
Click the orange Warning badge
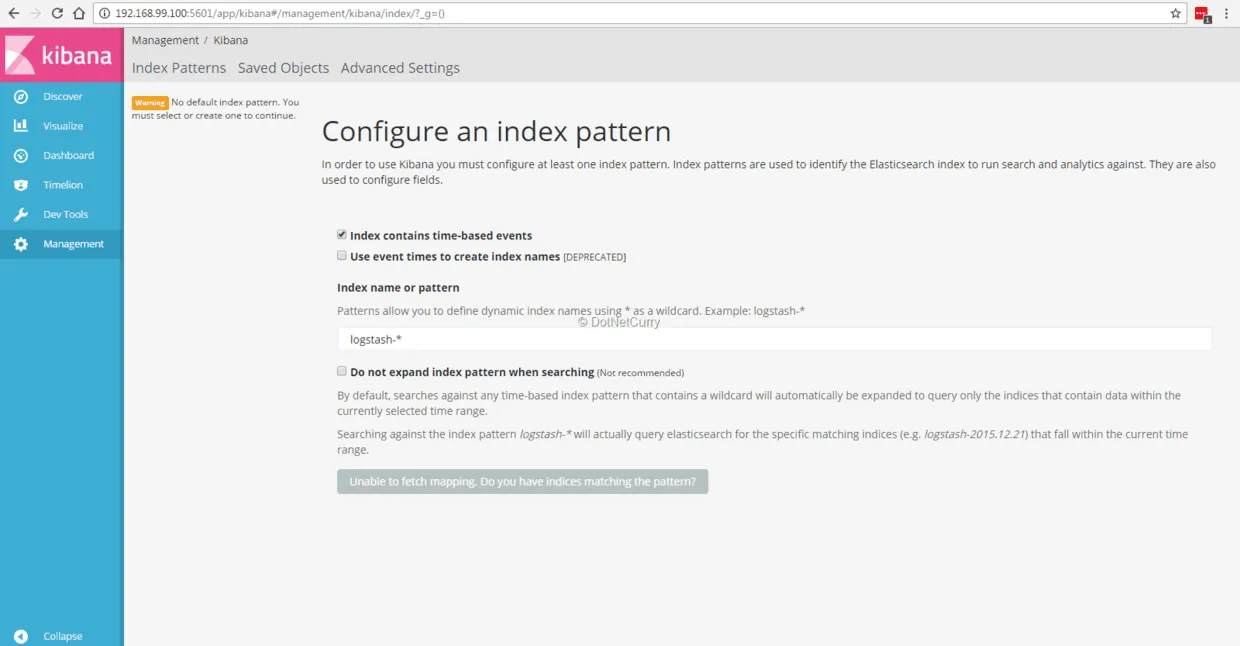click(150, 103)
